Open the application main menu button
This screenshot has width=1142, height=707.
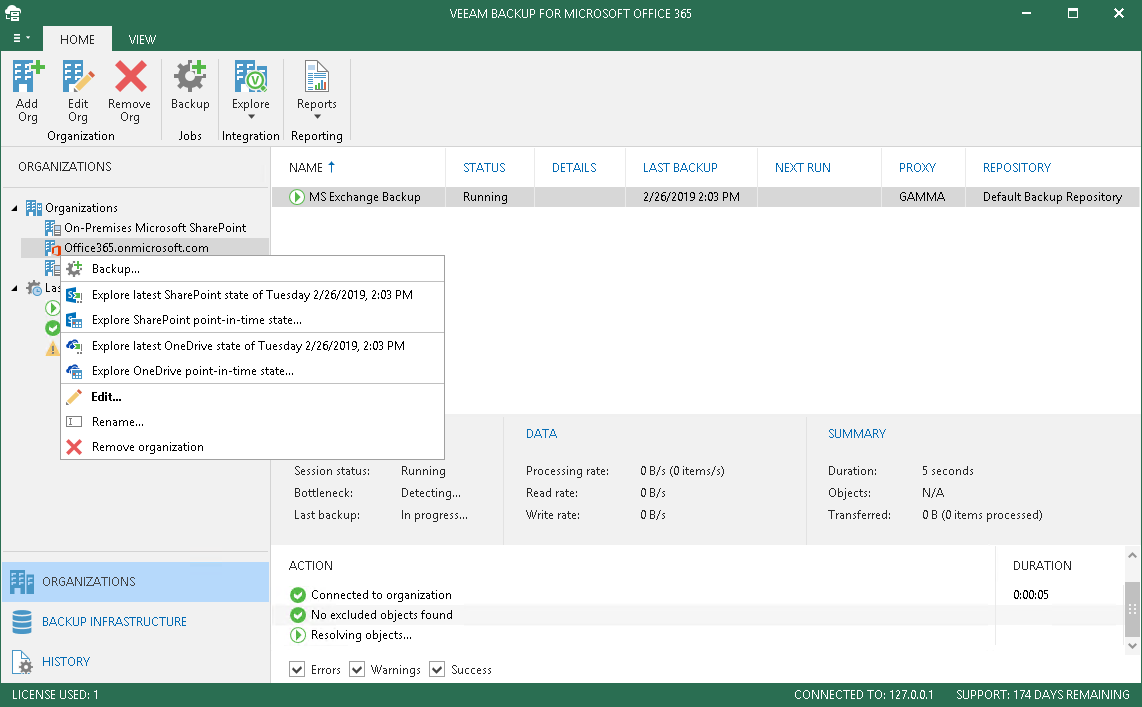(21, 38)
